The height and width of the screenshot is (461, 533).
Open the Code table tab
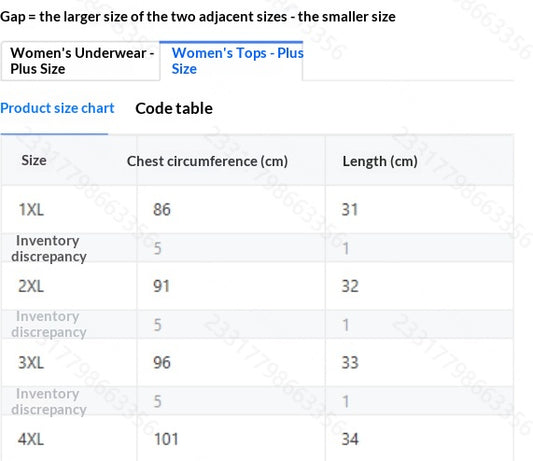click(174, 109)
